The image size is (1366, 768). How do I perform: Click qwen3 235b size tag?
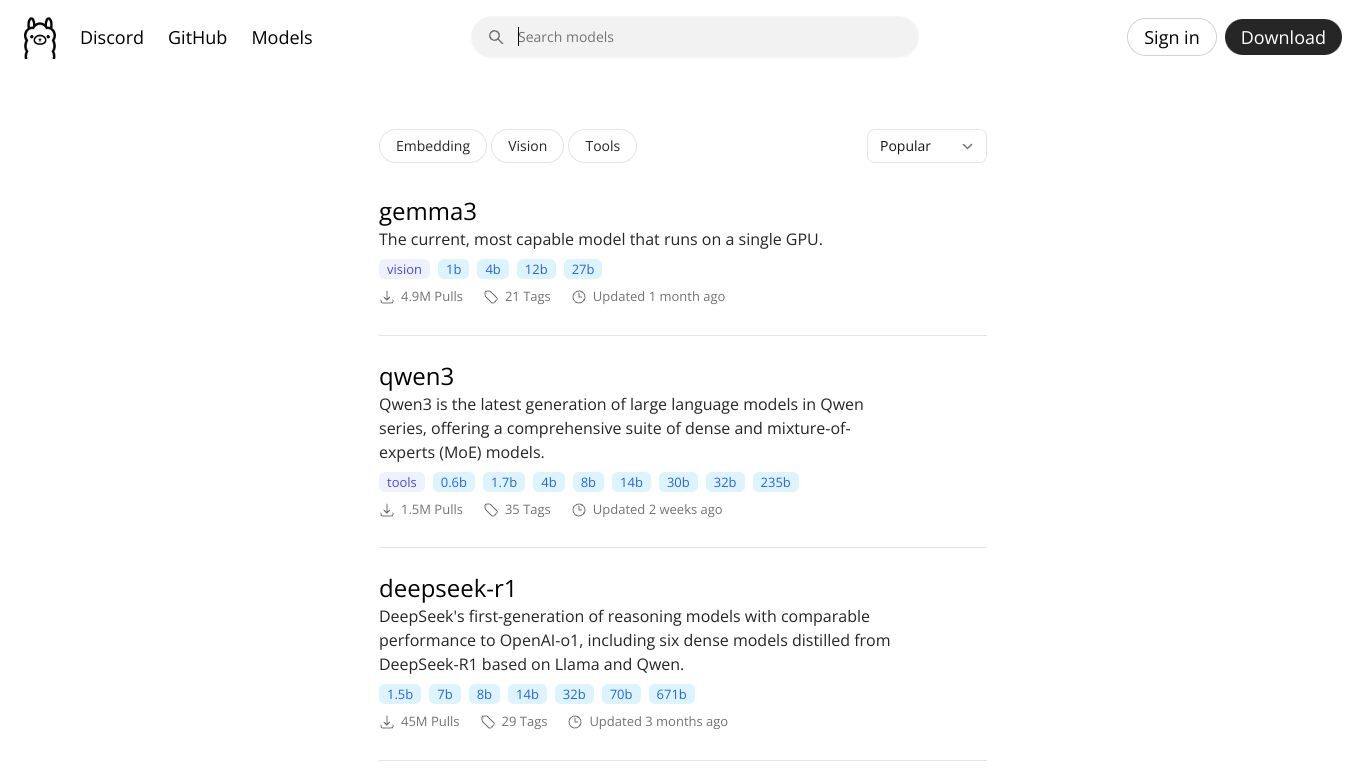(x=775, y=482)
